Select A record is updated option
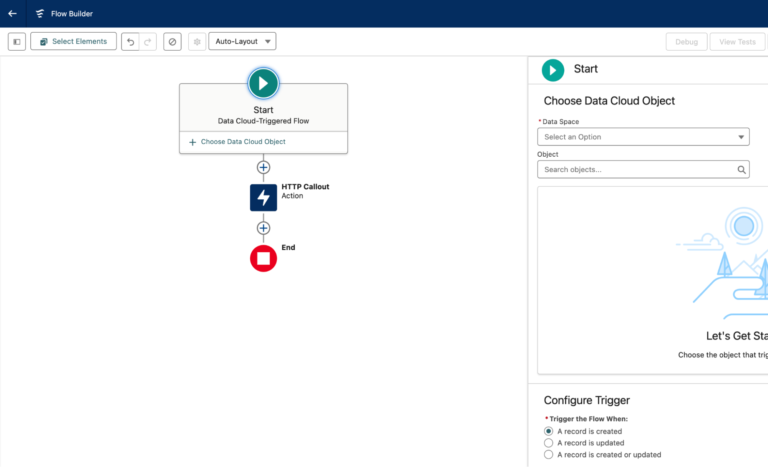 [549, 443]
